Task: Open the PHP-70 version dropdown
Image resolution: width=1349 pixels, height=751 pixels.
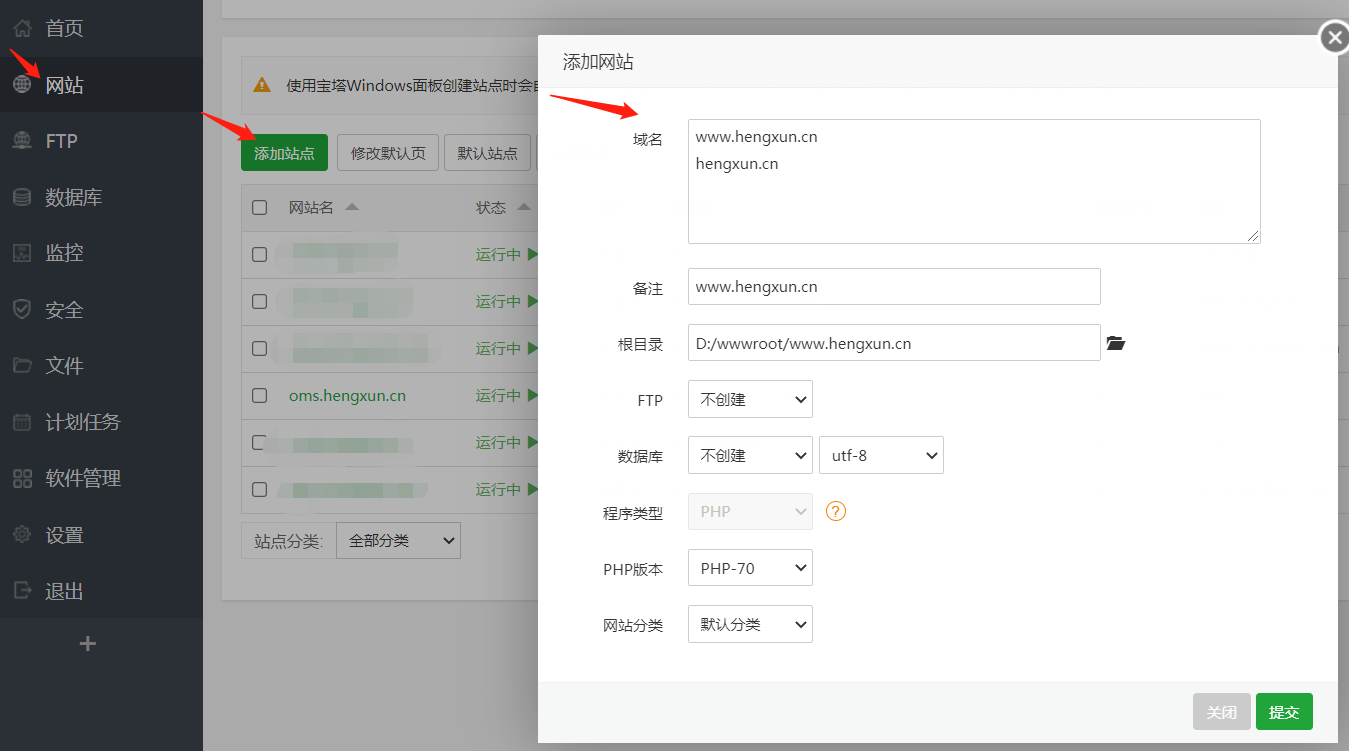Action: pyautogui.click(x=749, y=567)
